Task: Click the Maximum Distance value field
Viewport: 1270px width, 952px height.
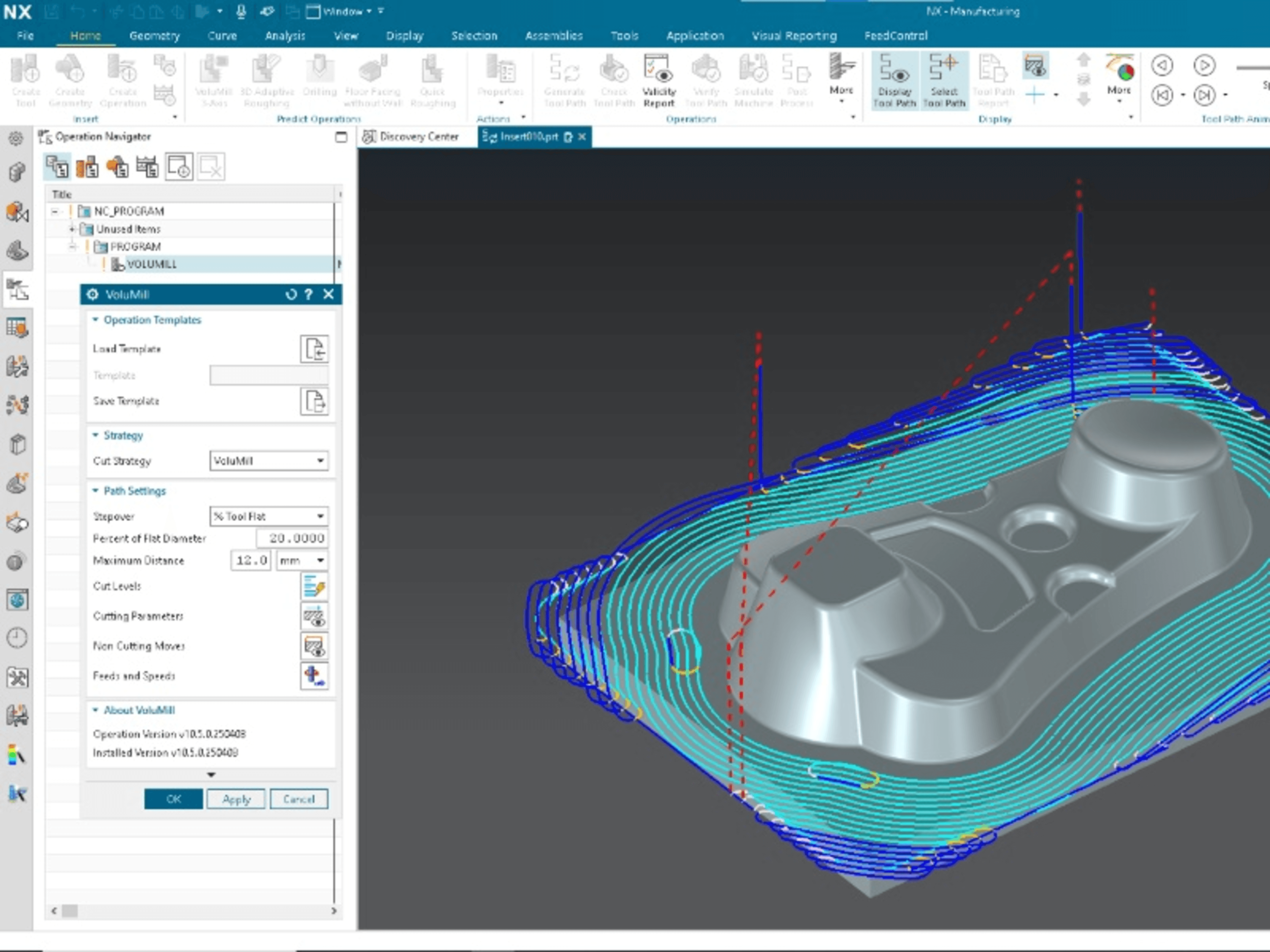Action: 251,560
